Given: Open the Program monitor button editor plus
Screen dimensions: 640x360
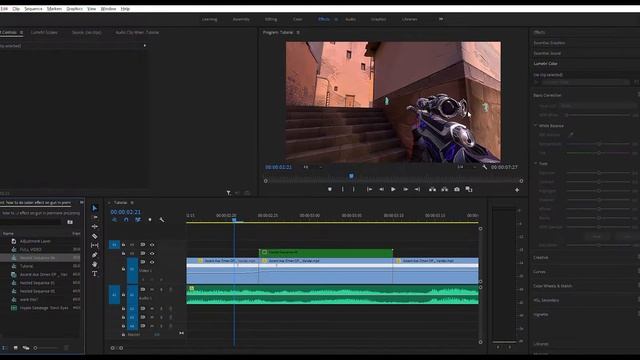Looking at the screenshot, I should click(517, 190).
